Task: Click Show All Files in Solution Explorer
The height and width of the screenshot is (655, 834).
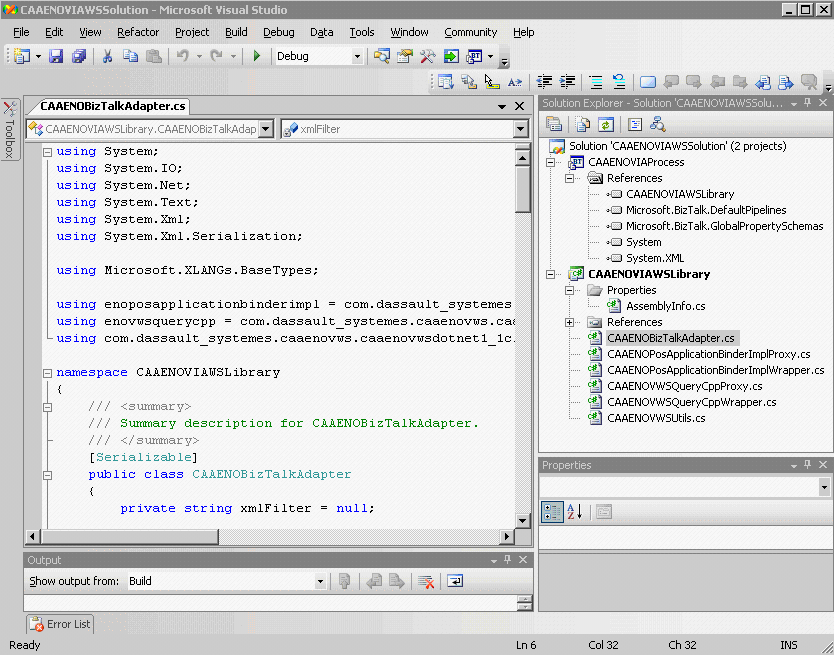Action: pos(583,125)
